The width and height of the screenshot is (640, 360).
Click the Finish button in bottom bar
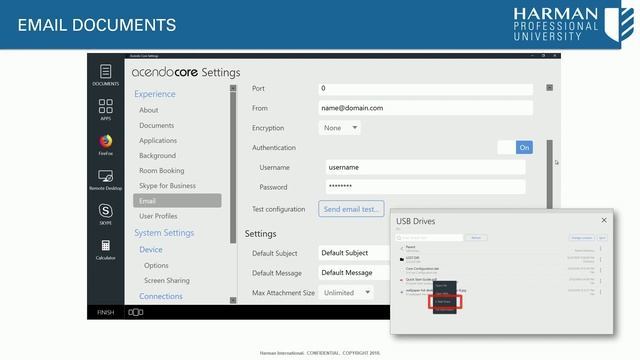pyautogui.click(x=105, y=312)
